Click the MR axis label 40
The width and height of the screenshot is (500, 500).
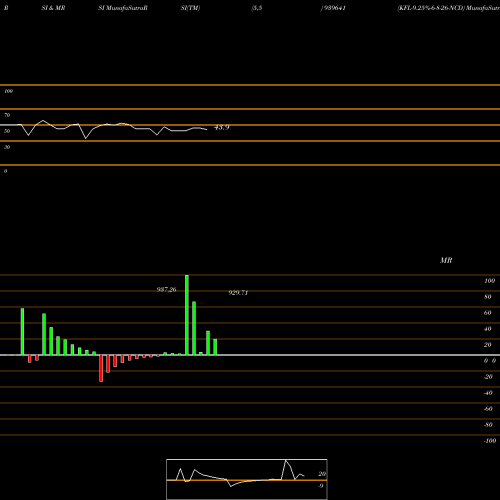click(x=488, y=329)
